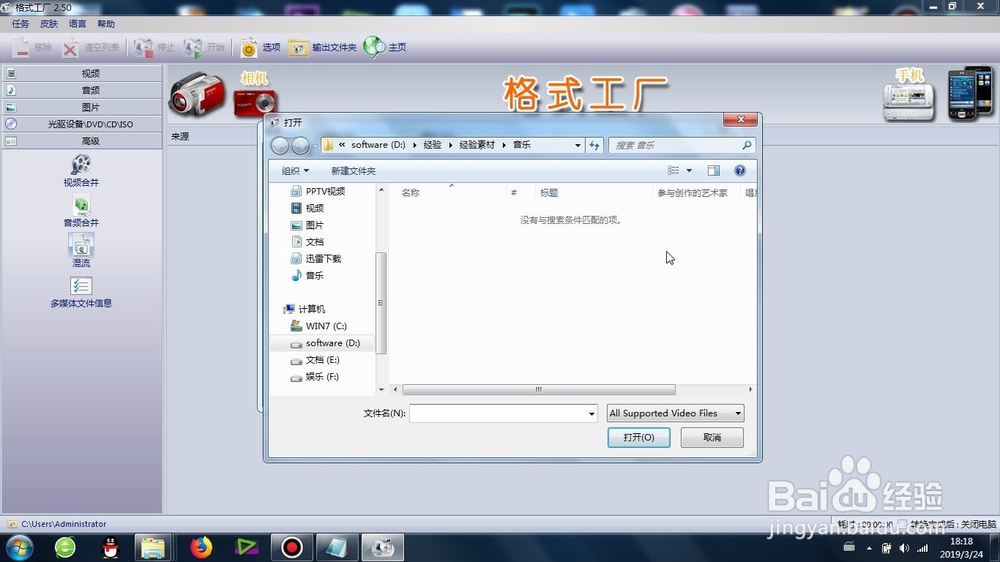Expand the 音频 category panel
This screenshot has width=1000, height=562.
82,90
